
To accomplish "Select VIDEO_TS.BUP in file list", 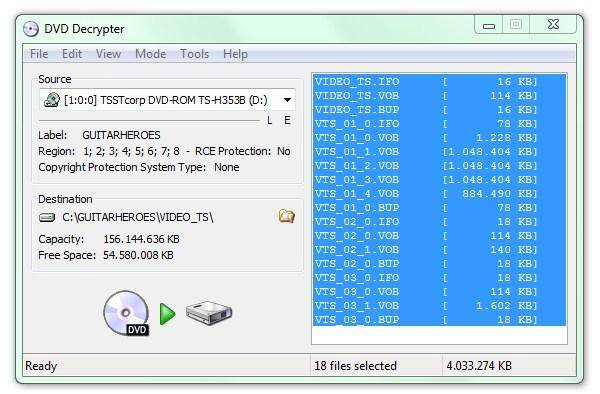I will pos(439,110).
